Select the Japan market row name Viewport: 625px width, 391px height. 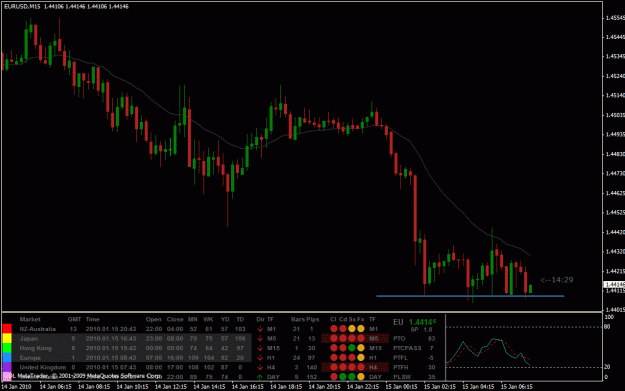[29, 338]
